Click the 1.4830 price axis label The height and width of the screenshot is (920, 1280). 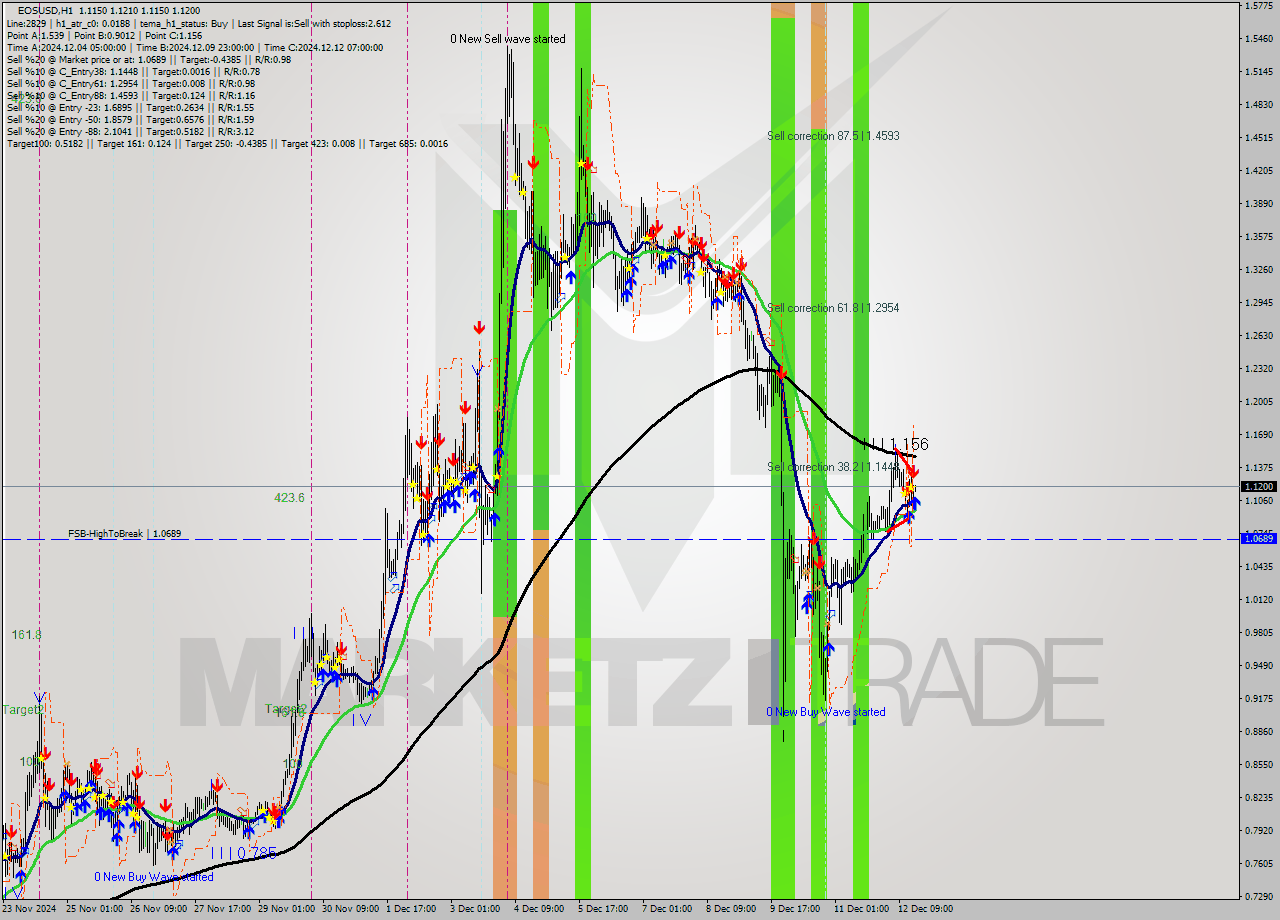(x=1258, y=105)
